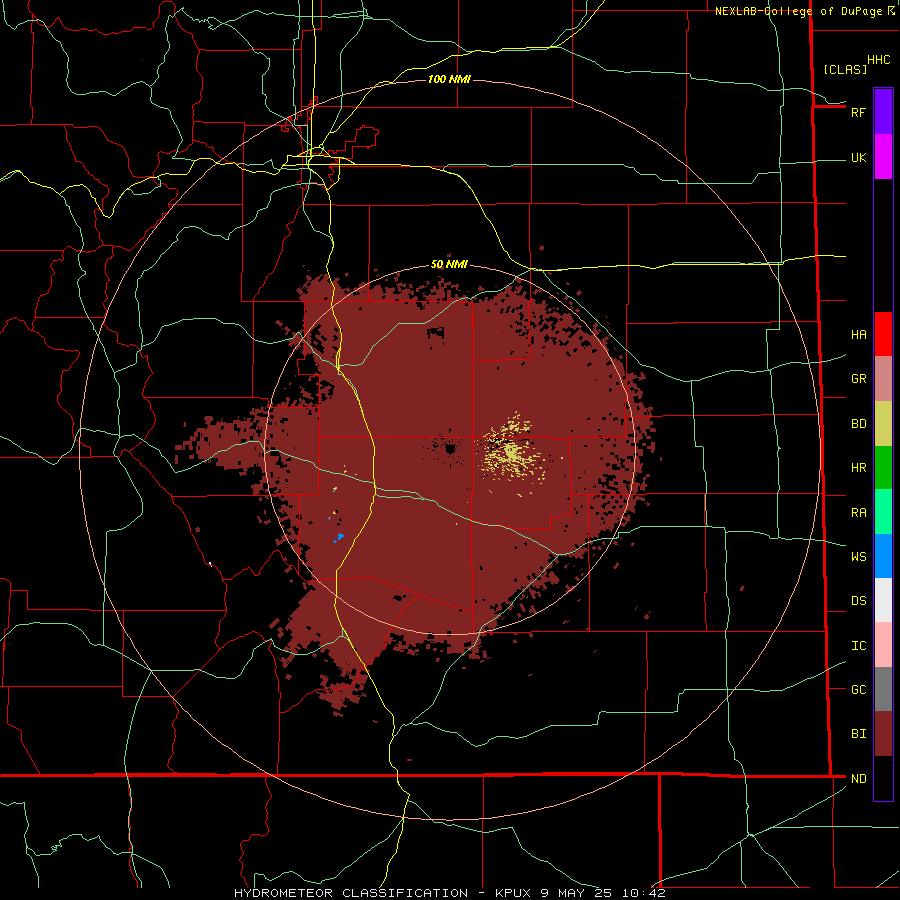This screenshot has height=900, width=900.
Task: Click the RA legend label
Action: [x=858, y=512]
